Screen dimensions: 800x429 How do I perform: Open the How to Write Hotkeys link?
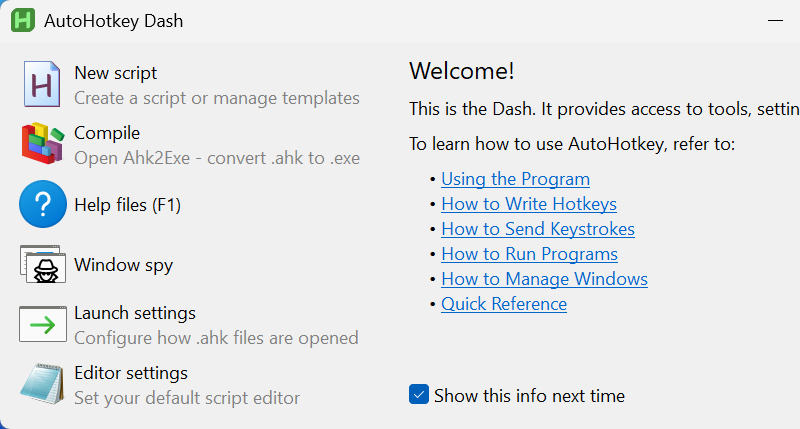(529, 204)
